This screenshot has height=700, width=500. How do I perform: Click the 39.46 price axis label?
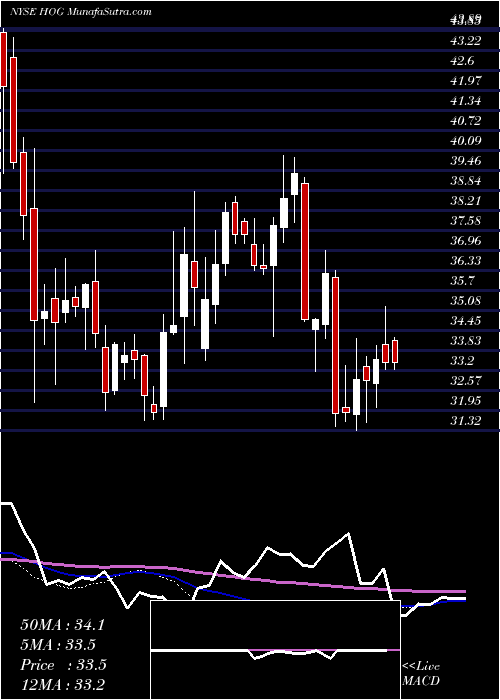(x=466, y=161)
